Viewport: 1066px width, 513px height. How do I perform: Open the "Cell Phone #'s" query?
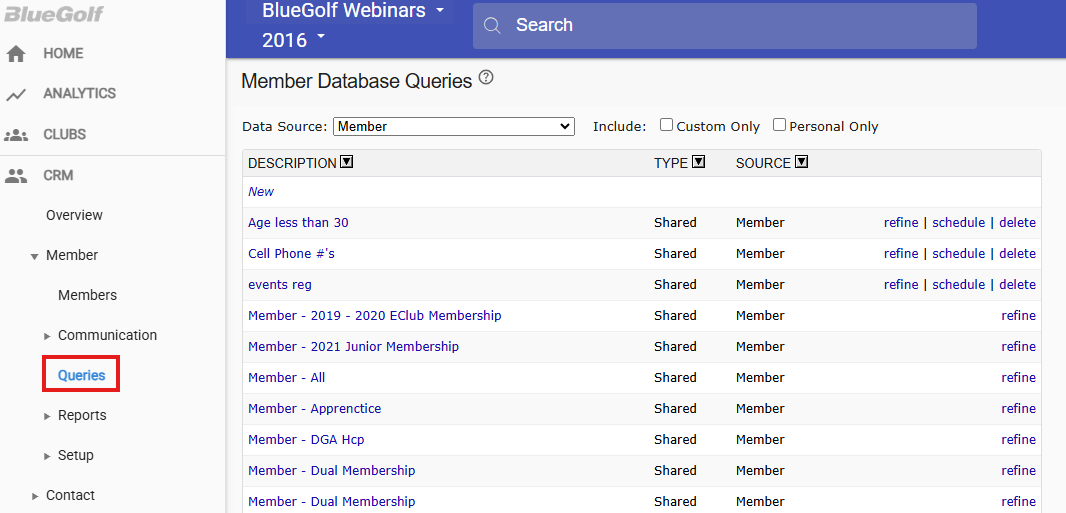pos(292,253)
